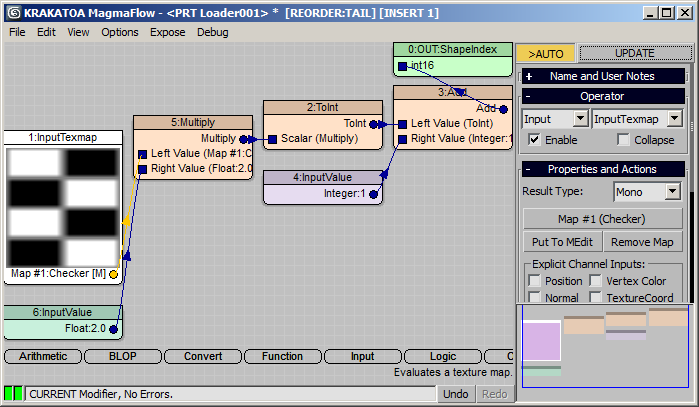Viewport: 699px width, 407px height.
Task: Open the Result Type Mono dropdown
Action: coord(672,192)
